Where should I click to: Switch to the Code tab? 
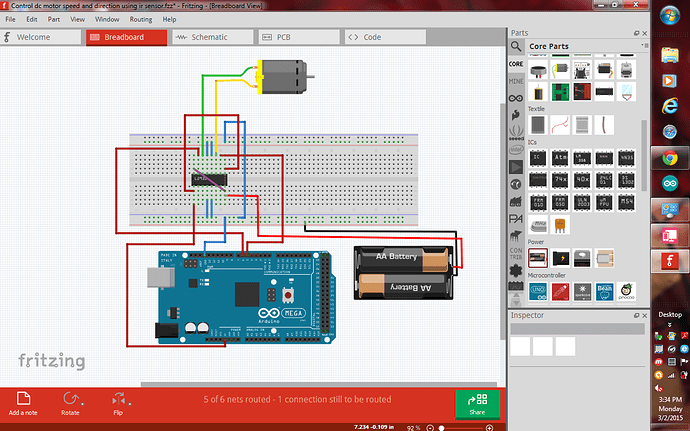click(385, 37)
